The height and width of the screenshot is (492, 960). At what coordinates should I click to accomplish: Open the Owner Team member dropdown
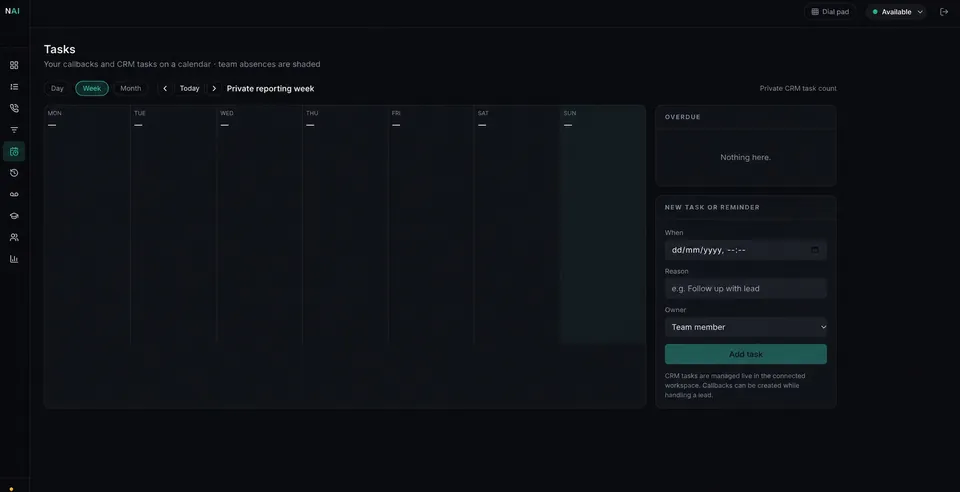(x=746, y=327)
